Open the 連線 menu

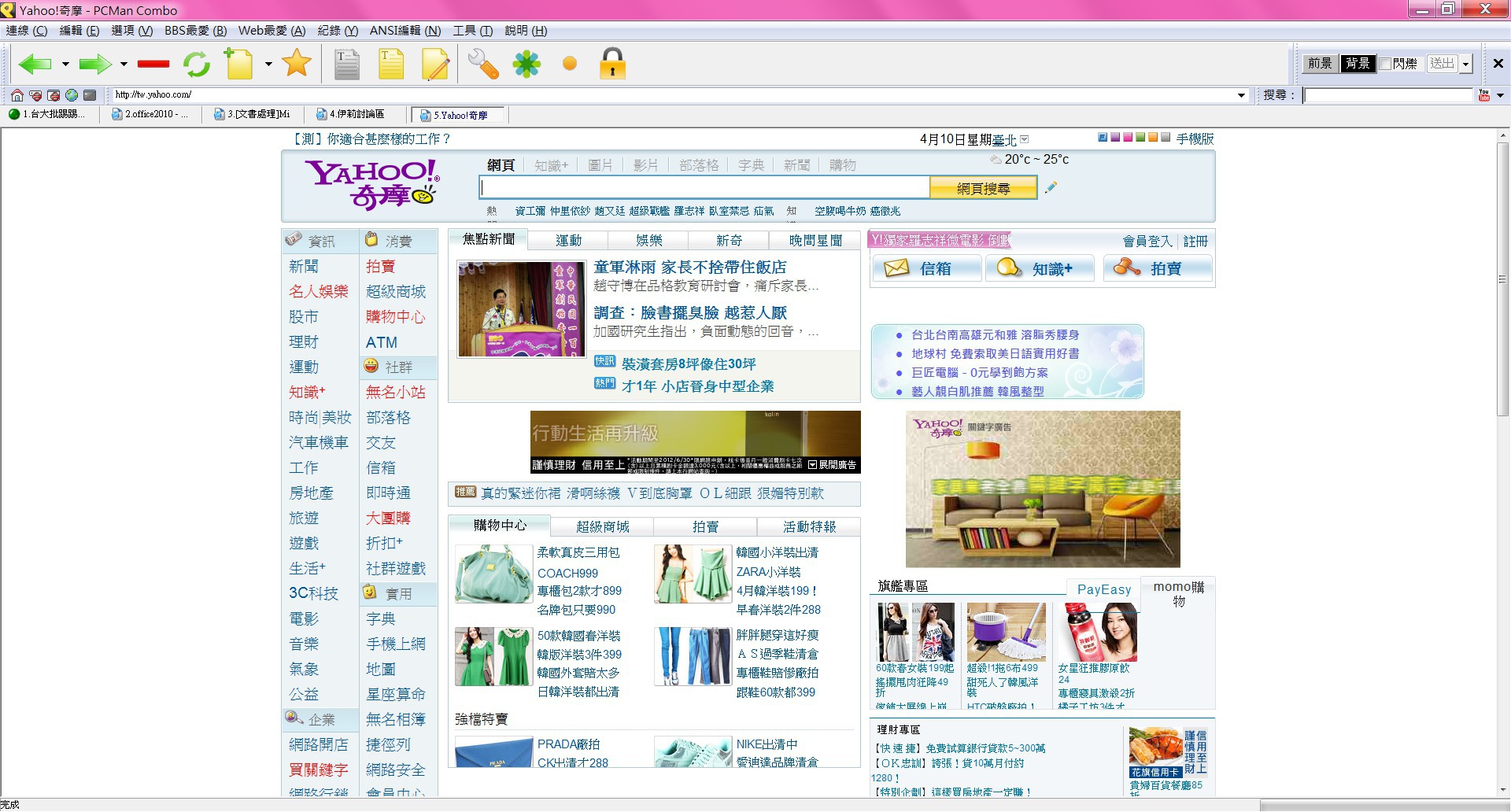[27, 31]
